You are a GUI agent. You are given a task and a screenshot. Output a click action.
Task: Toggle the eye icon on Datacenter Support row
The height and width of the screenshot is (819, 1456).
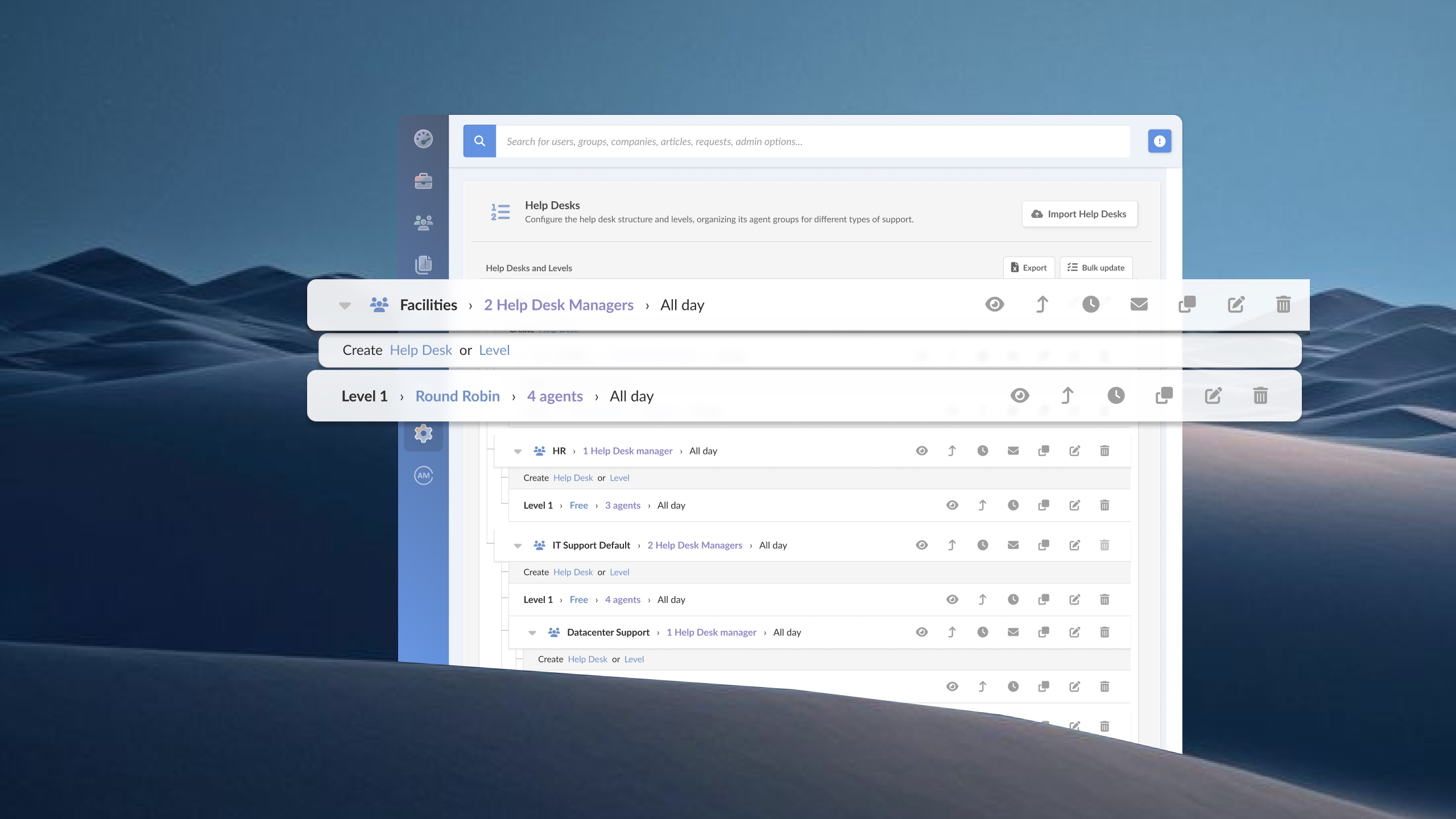922,632
